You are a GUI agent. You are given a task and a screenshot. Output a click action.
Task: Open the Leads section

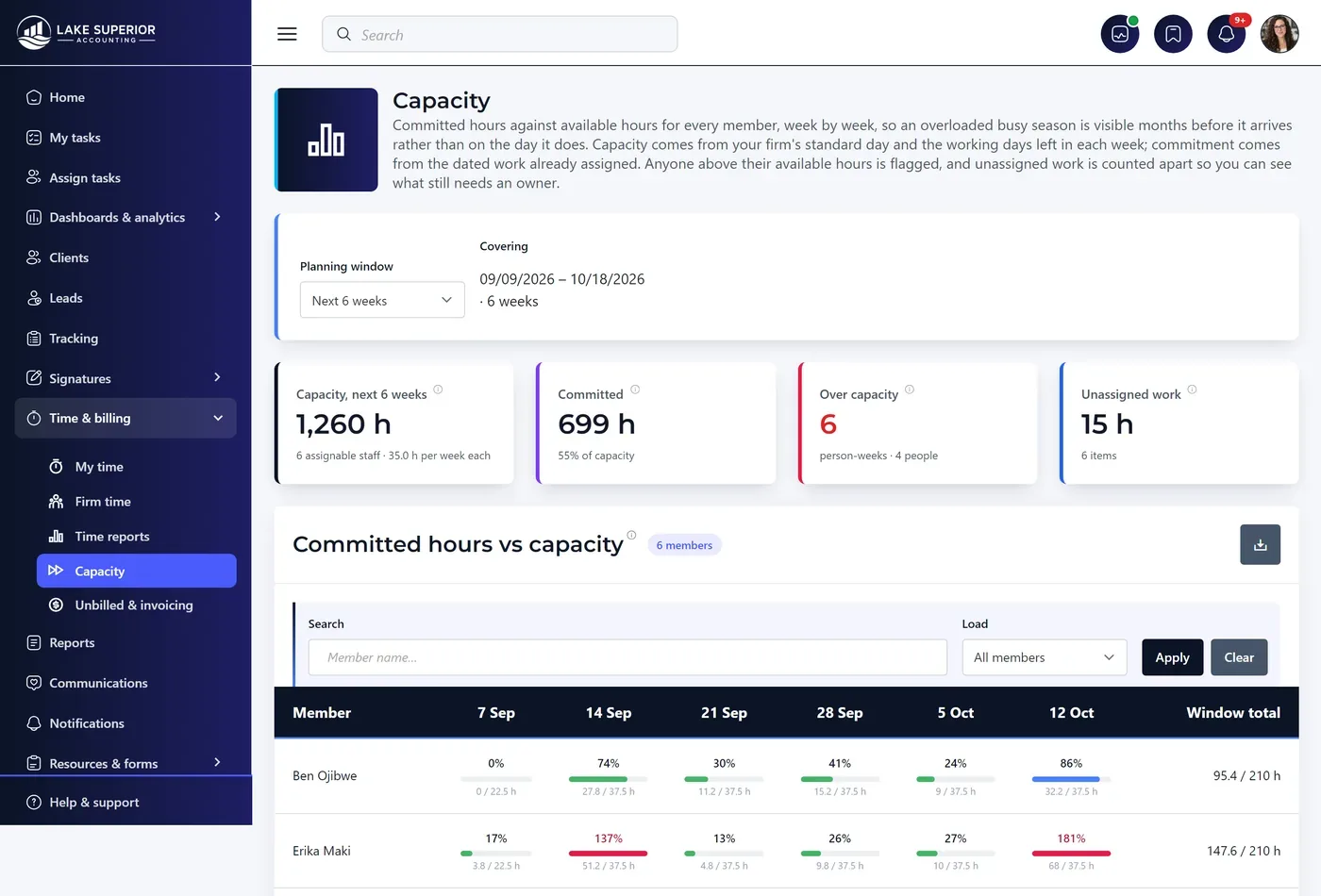[125, 298]
